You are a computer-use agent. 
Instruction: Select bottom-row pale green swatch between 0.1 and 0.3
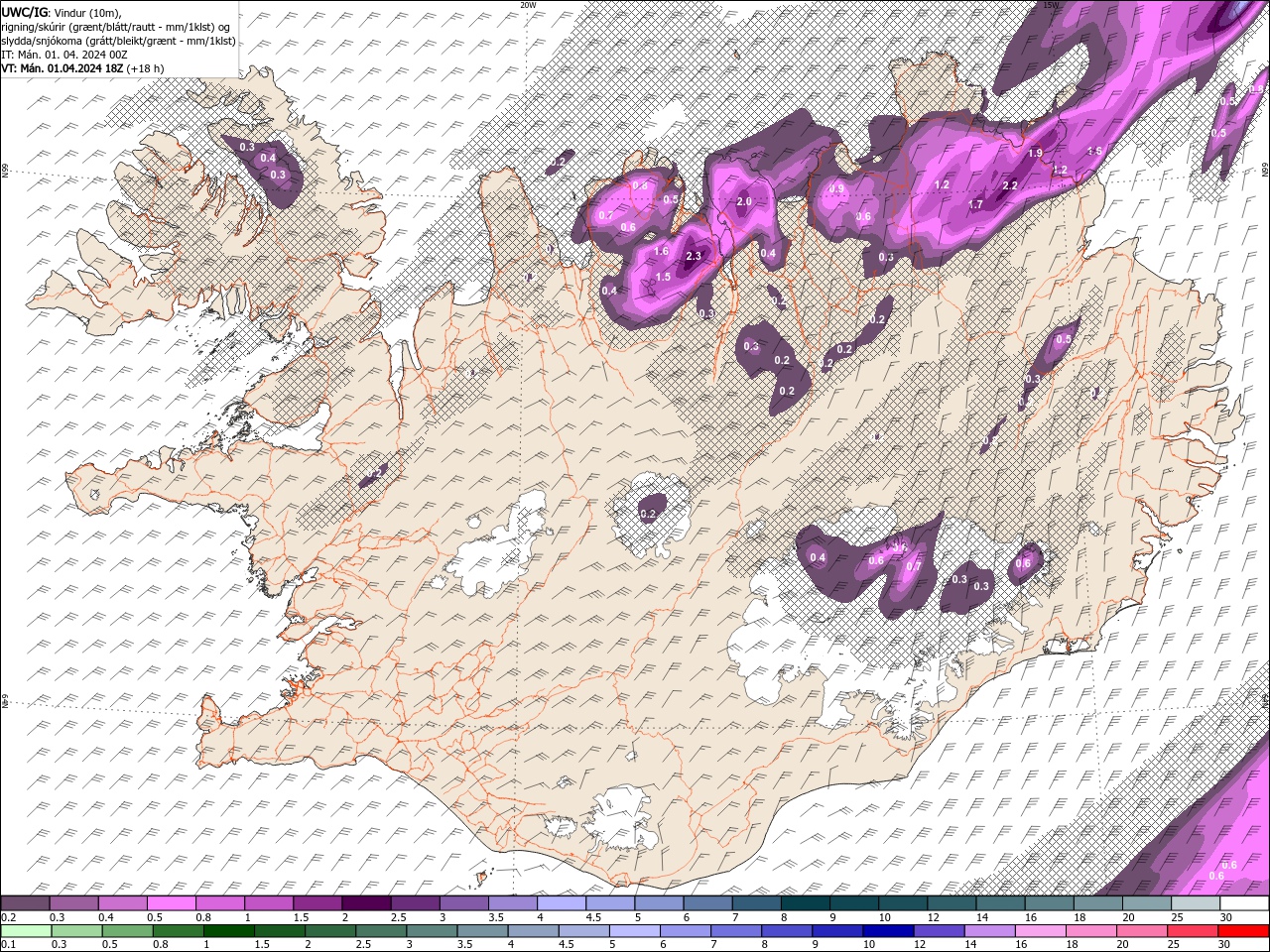pos(25,931)
